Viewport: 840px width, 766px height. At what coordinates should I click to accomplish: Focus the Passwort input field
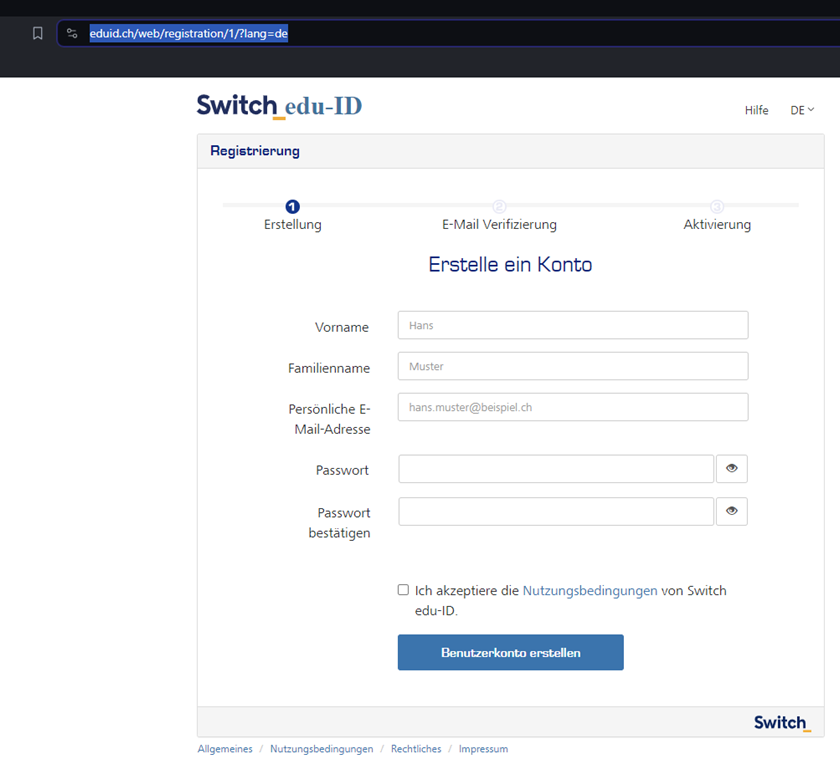pos(556,469)
